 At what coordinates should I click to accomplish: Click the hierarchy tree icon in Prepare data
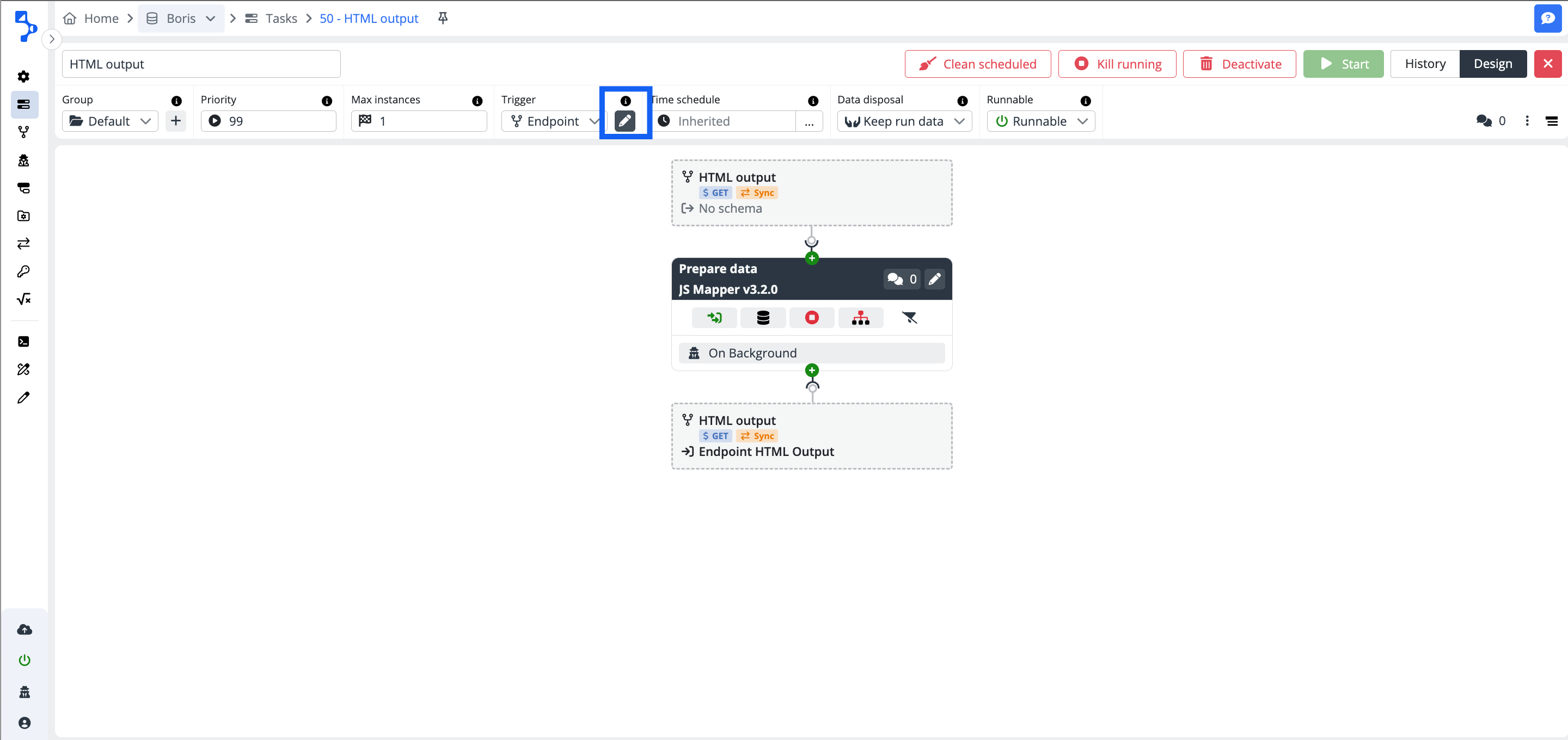pos(860,318)
